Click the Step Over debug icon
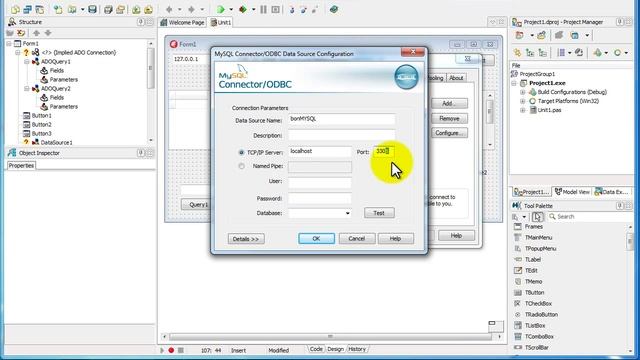The width and height of the screenshot is (640, 360). (303, 9)
